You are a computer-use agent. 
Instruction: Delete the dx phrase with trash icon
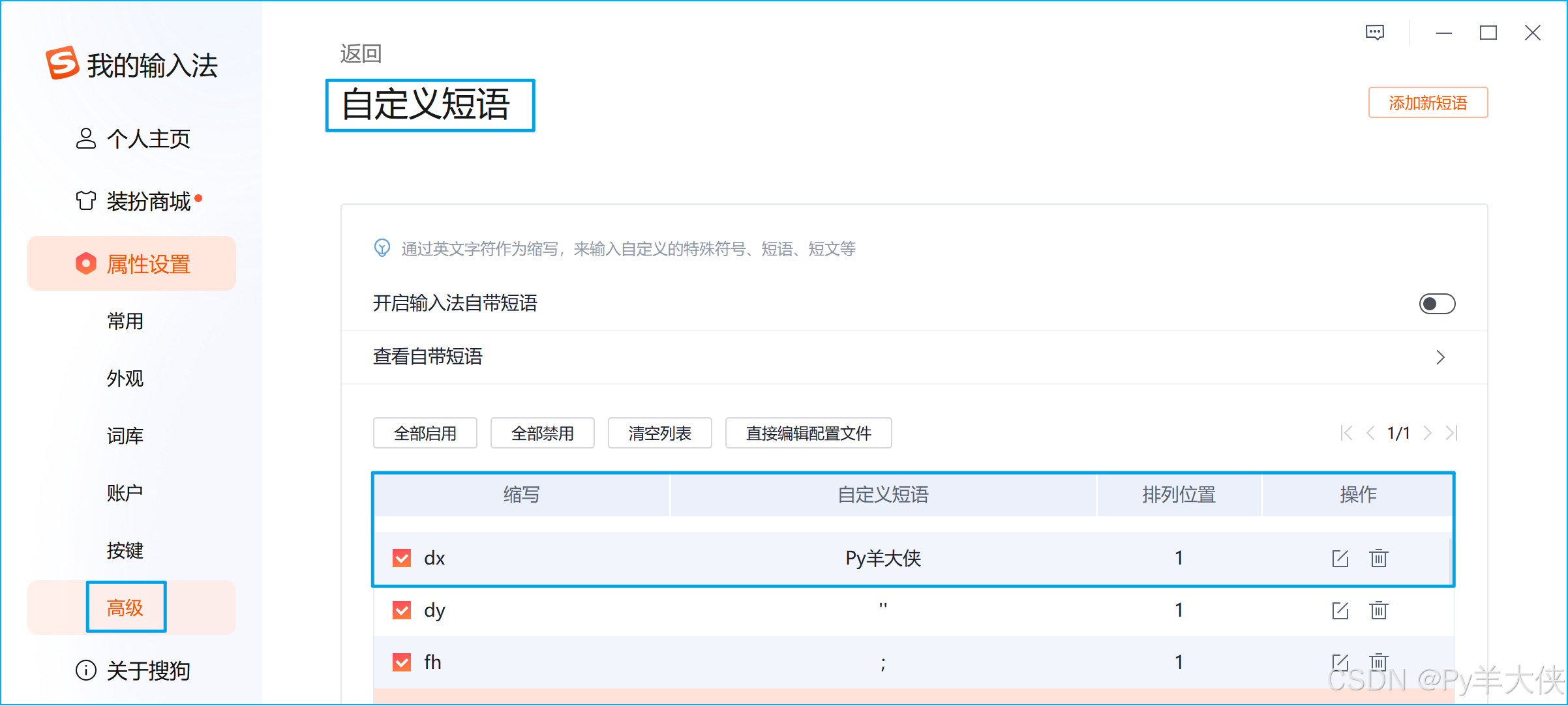[1378, 558]
